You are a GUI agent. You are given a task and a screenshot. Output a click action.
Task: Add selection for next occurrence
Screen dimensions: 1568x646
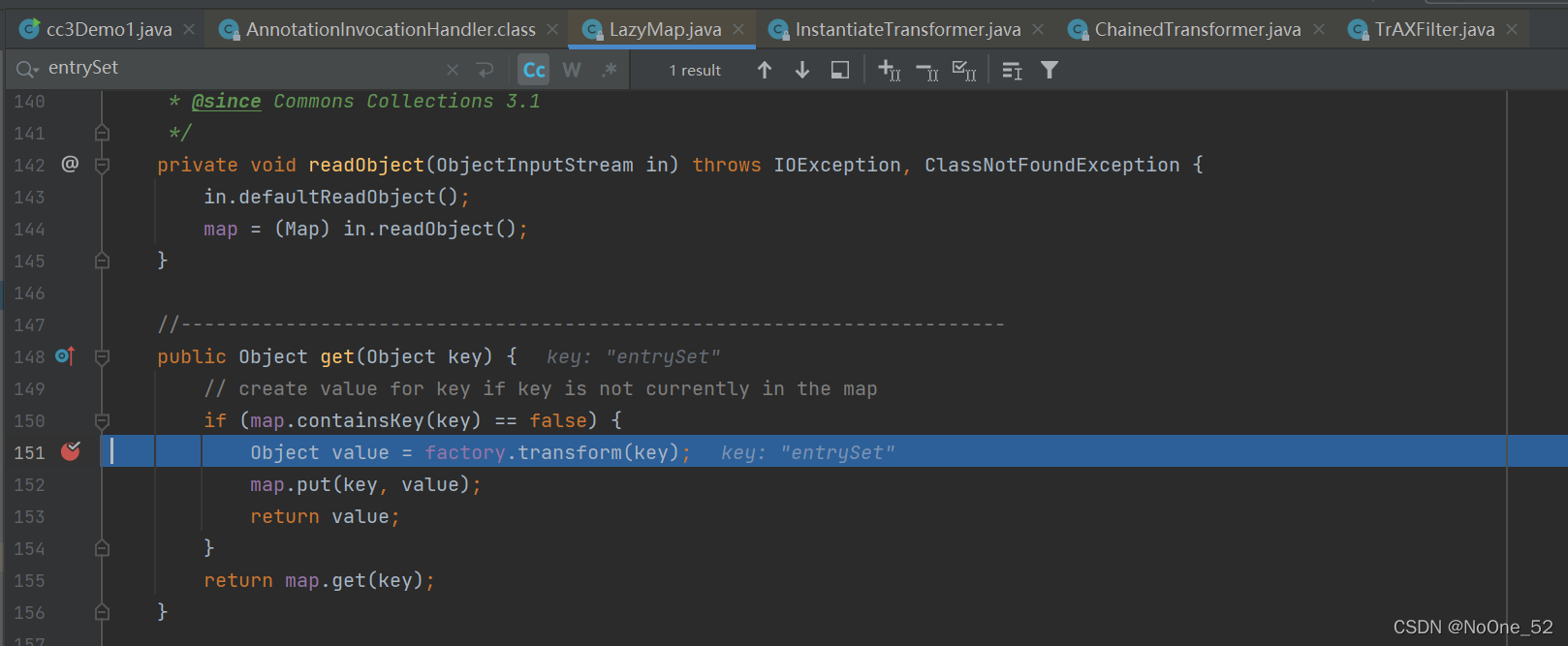click(890, 70)
